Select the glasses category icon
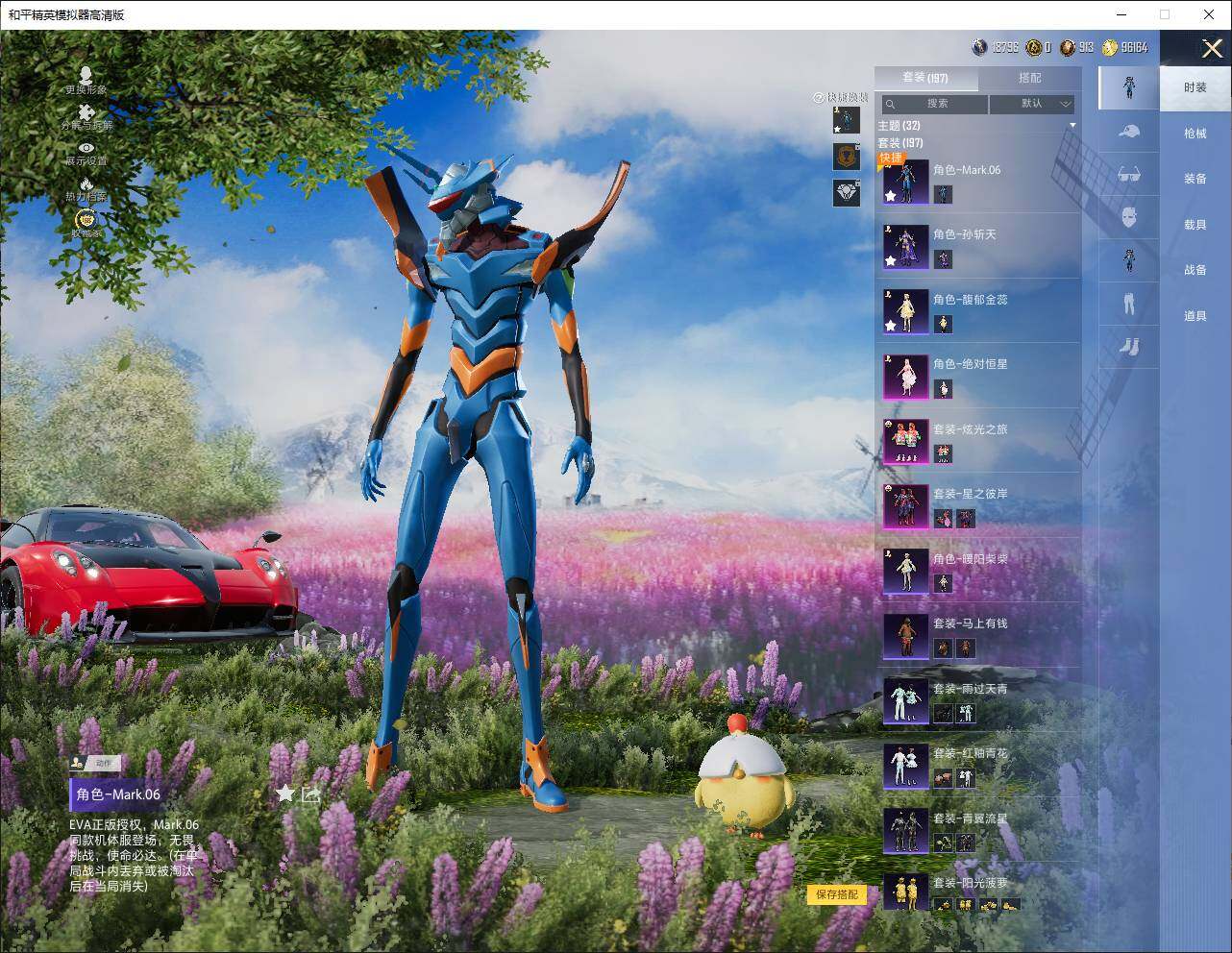Viewport: 1232px width, 953px height. tap(1128, 175)
